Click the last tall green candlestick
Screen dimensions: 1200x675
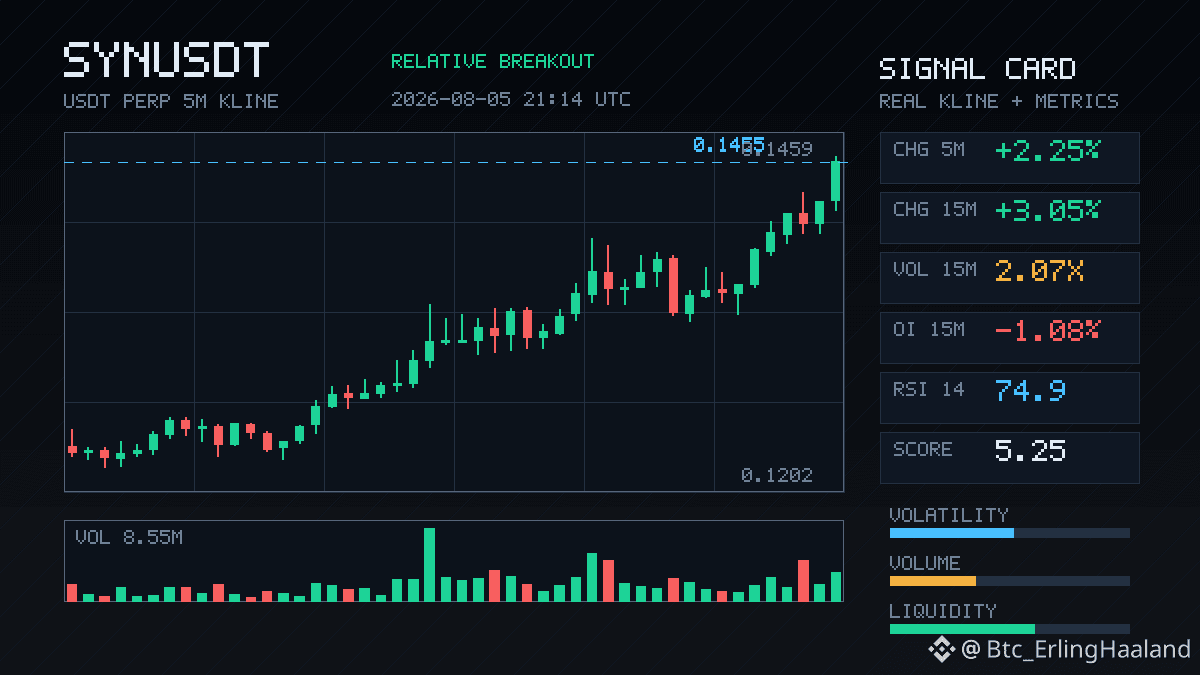coord(836,182)
